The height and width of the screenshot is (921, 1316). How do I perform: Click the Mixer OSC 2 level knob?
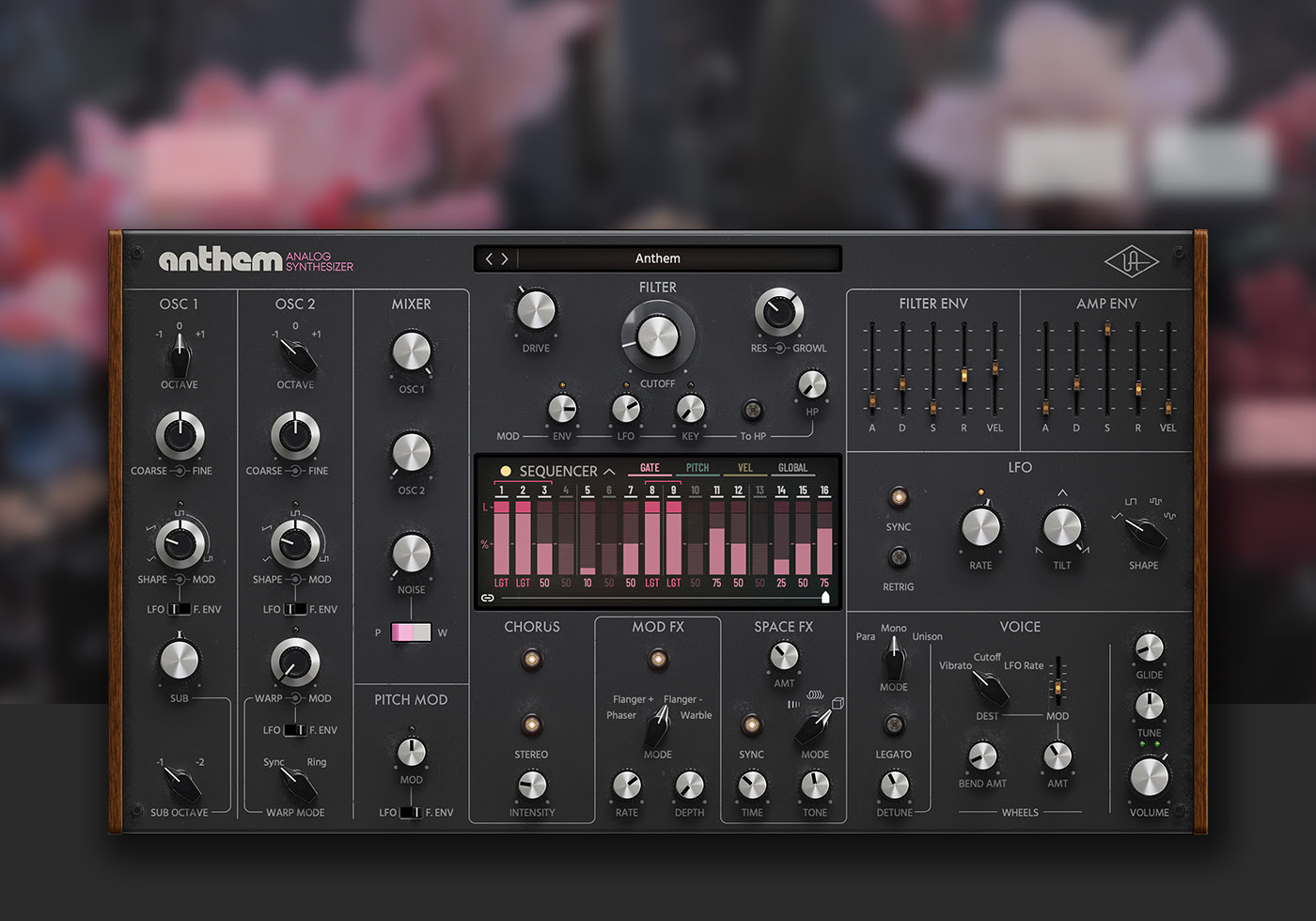pos(411,453)
